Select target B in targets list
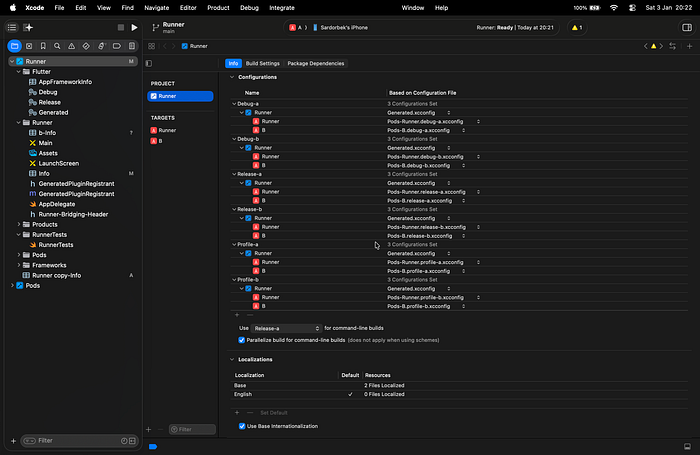700x455 pixels. tap(180, 141)
